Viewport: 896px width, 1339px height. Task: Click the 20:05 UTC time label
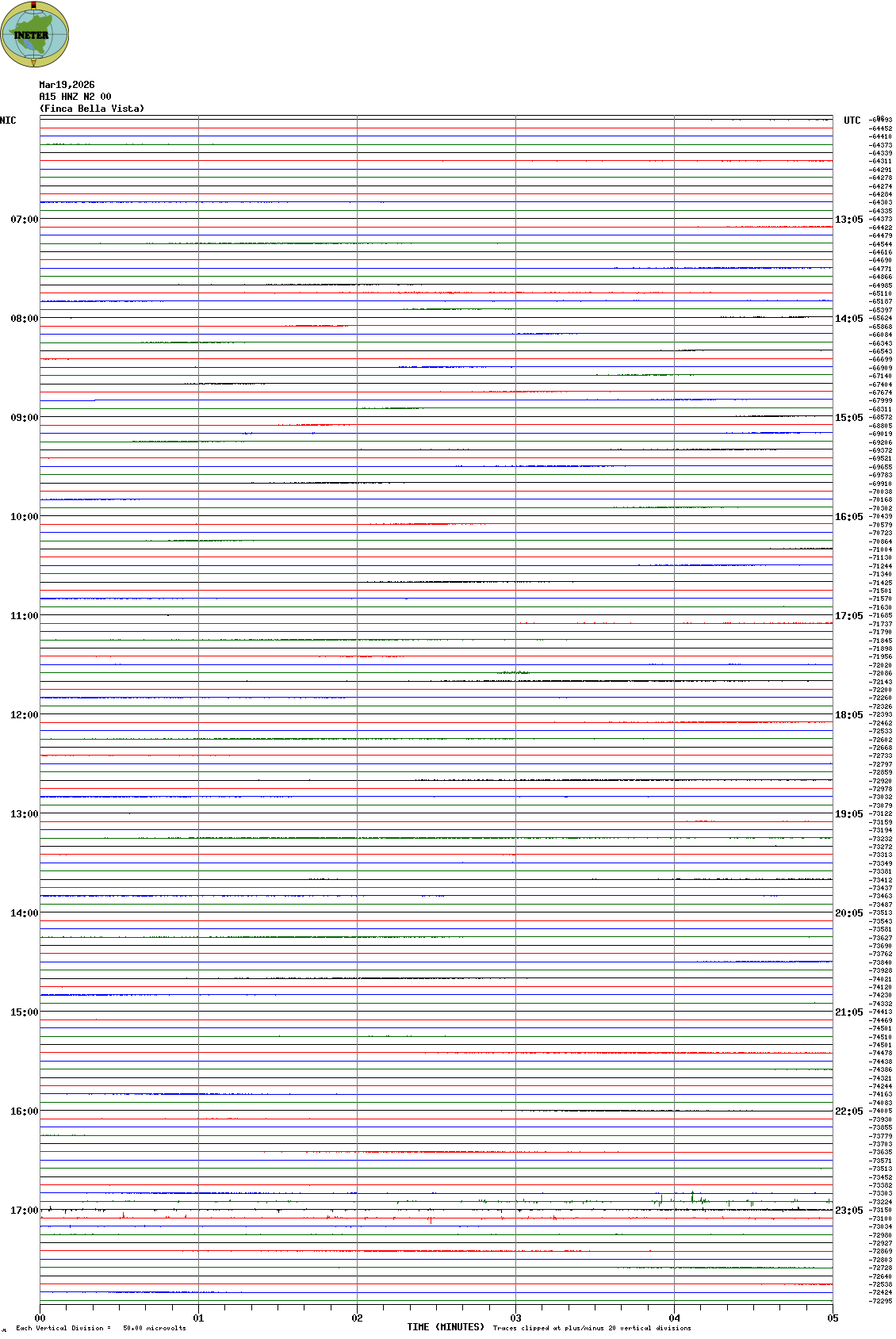coord(848,913)
